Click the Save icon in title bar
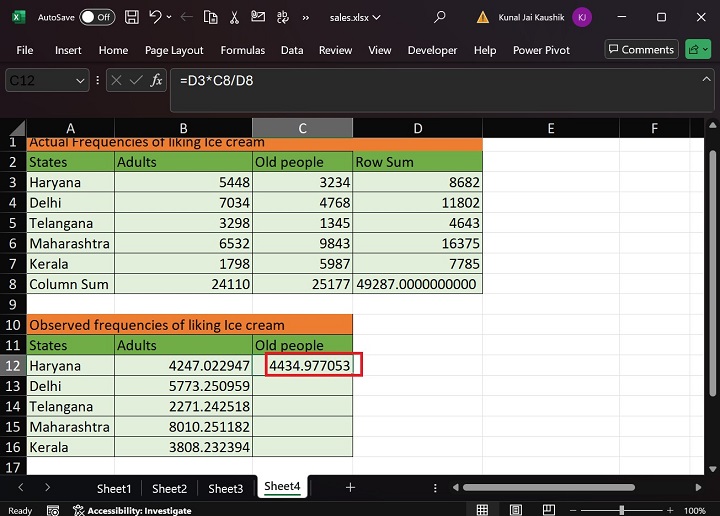The image size is (720, 516). point(133,17)
